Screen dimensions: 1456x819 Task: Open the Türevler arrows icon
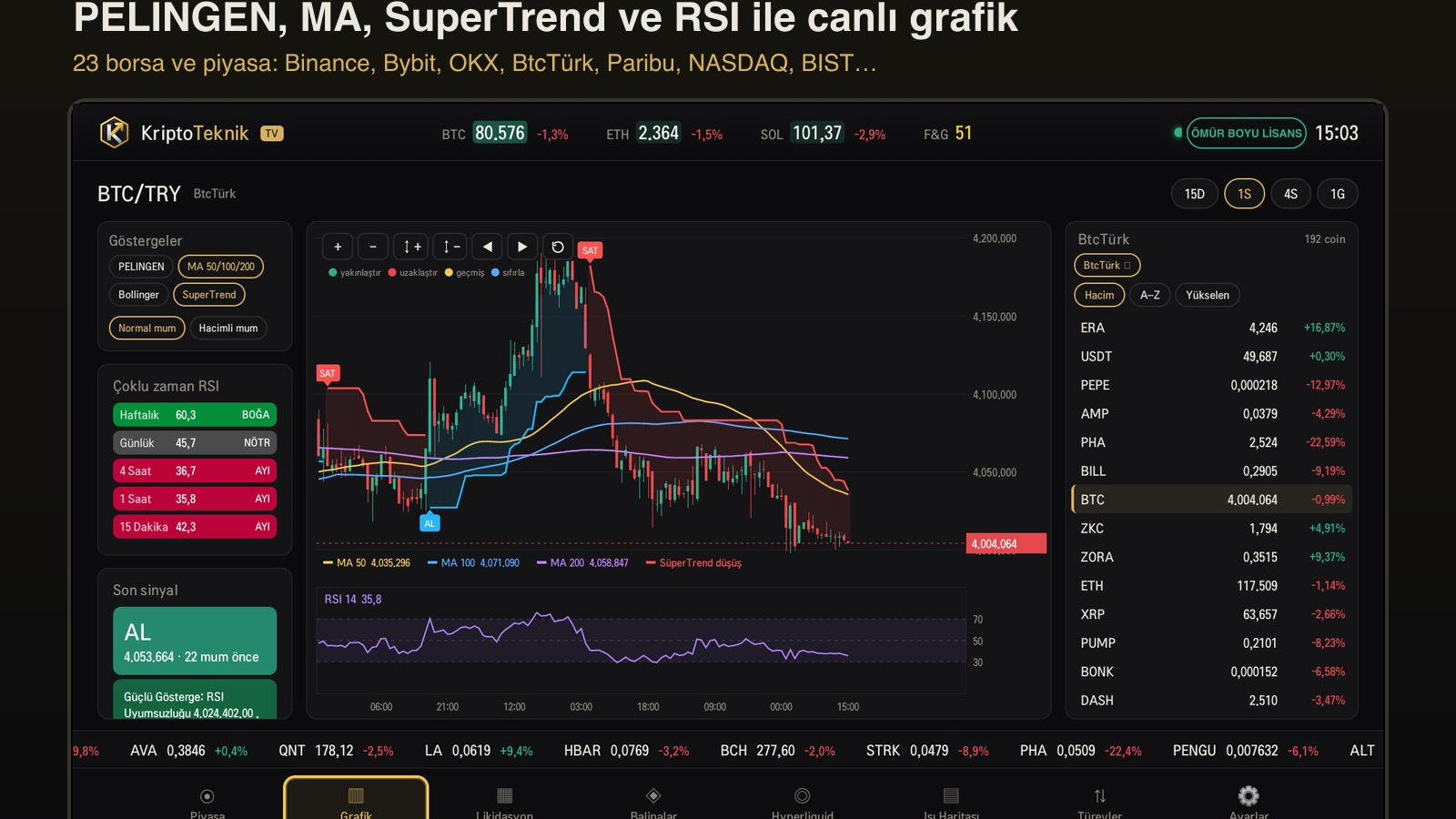[x=1099, y=796]
